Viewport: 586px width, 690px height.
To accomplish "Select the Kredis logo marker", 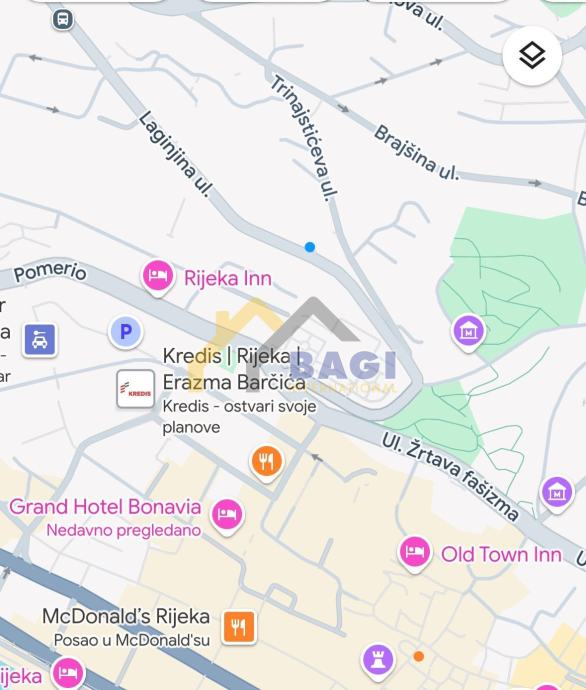I will point(136,389).
